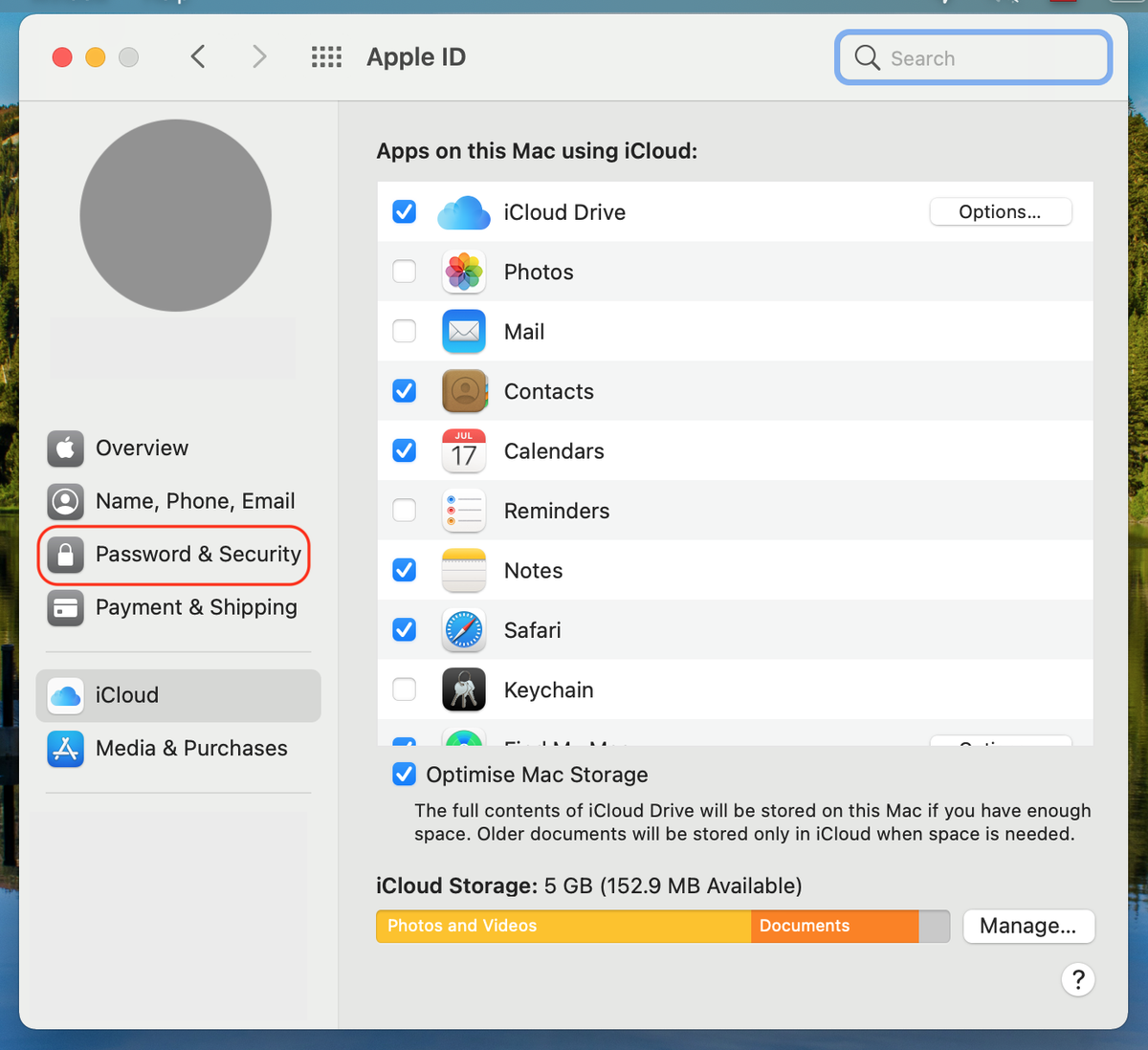Click the help question mark button
This screenshot has width=1148, height=1050.
pos(1078,979)
